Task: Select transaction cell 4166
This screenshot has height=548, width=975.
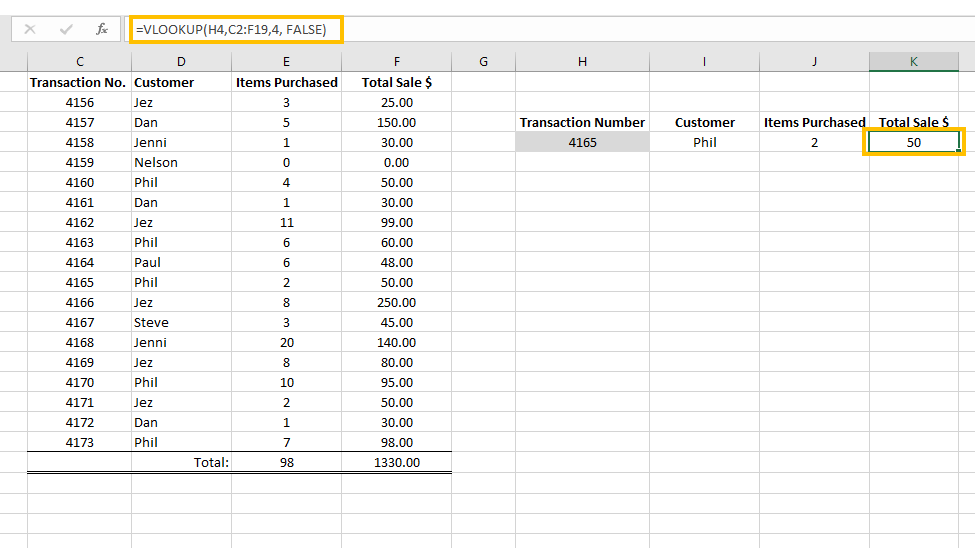Action: click(80, 302)
